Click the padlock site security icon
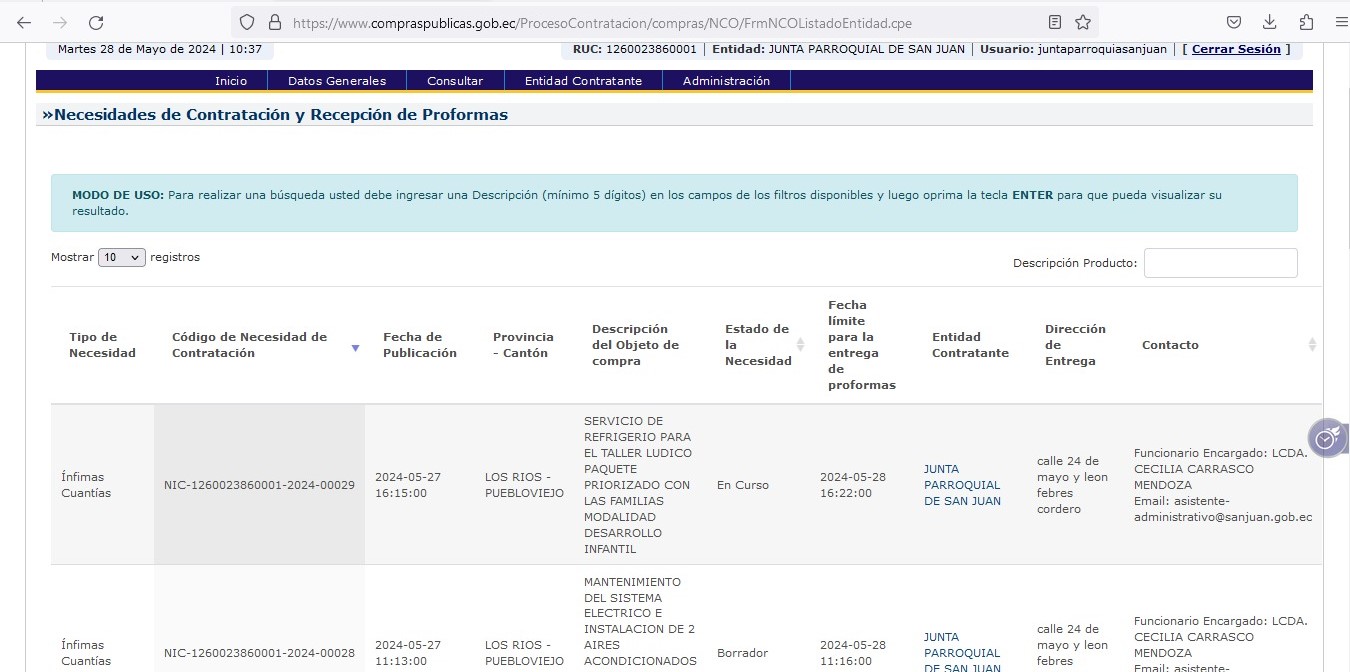This screenshot has height=672, width=1350. click(x=274, y=22)
